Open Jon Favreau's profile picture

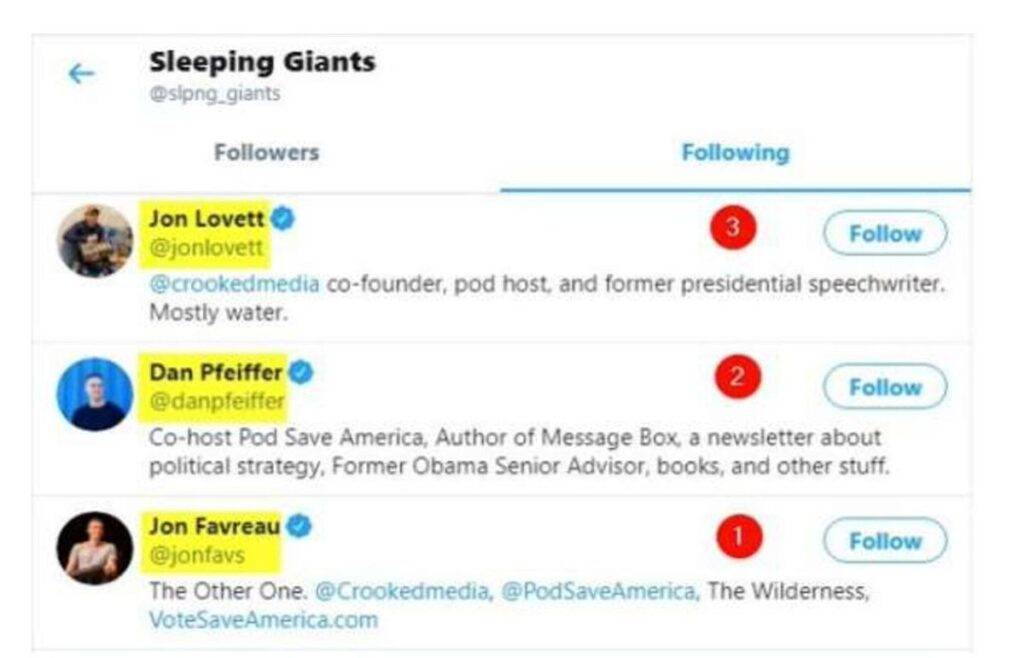pos(94,548)
